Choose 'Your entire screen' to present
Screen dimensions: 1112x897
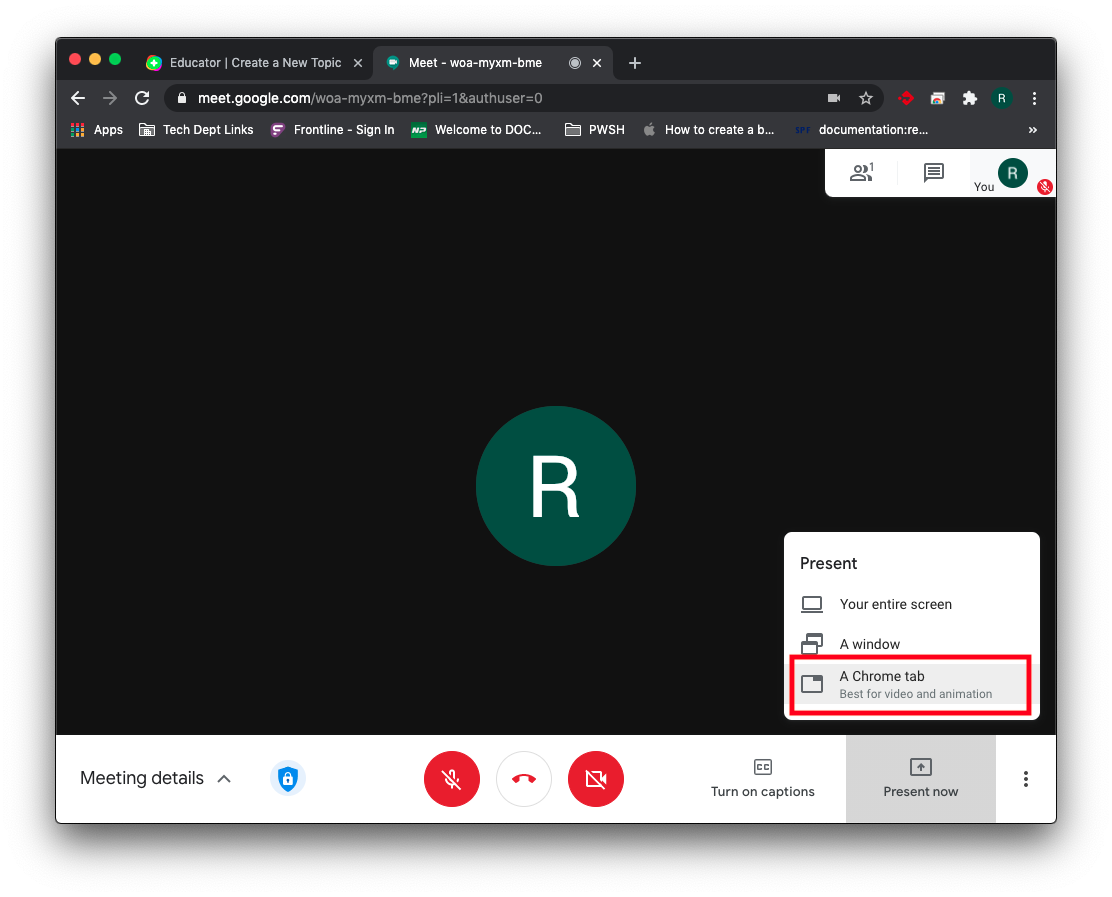(x=895, y=604)
